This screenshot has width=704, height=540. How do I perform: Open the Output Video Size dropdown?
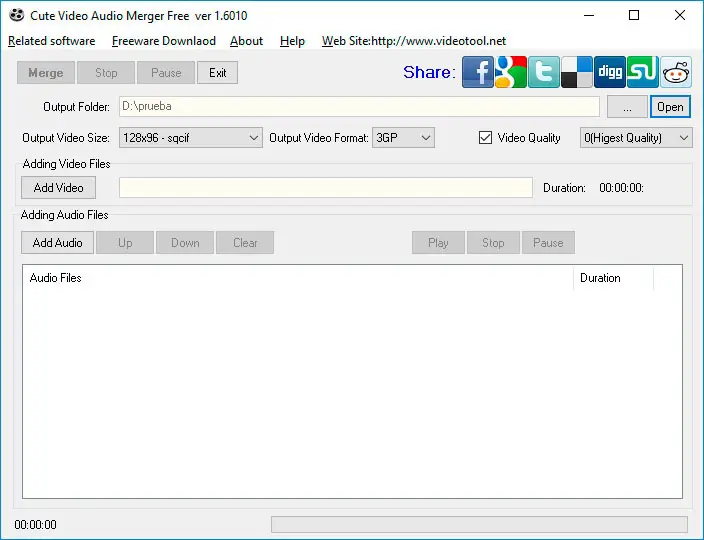pos(190,138)
